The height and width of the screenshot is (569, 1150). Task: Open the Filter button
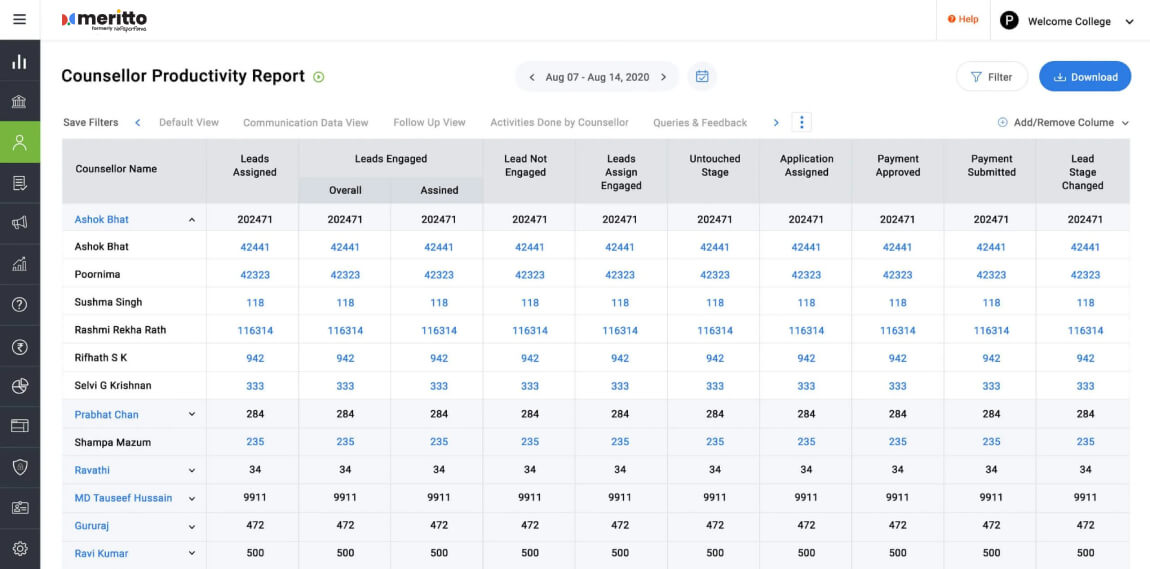[x=992, y=76]
